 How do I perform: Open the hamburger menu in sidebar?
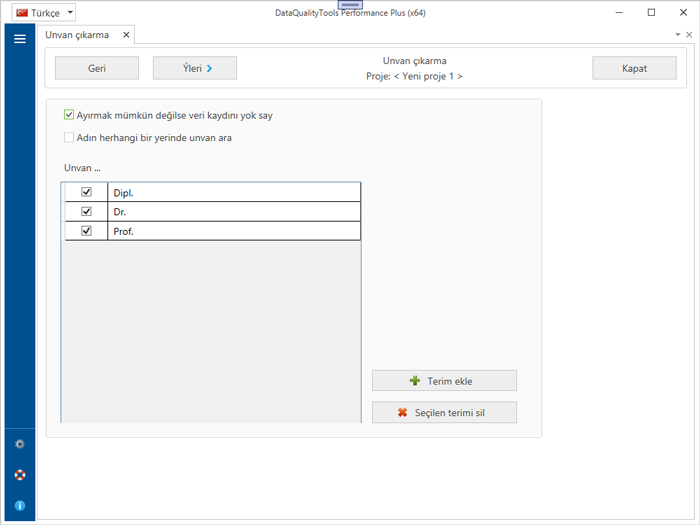click(20, 39)
